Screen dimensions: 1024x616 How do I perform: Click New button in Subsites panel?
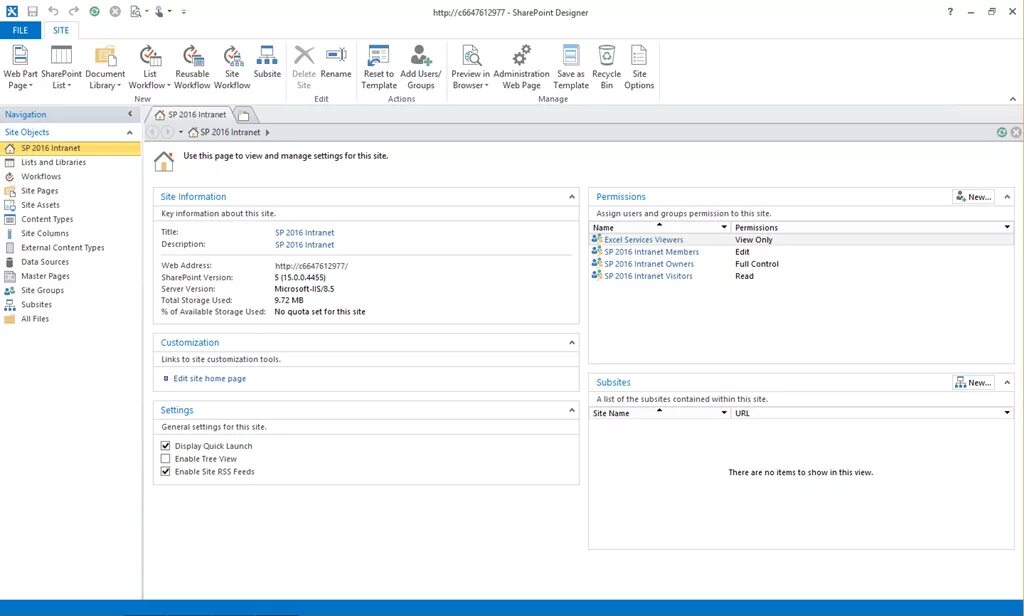click(973, 382)
